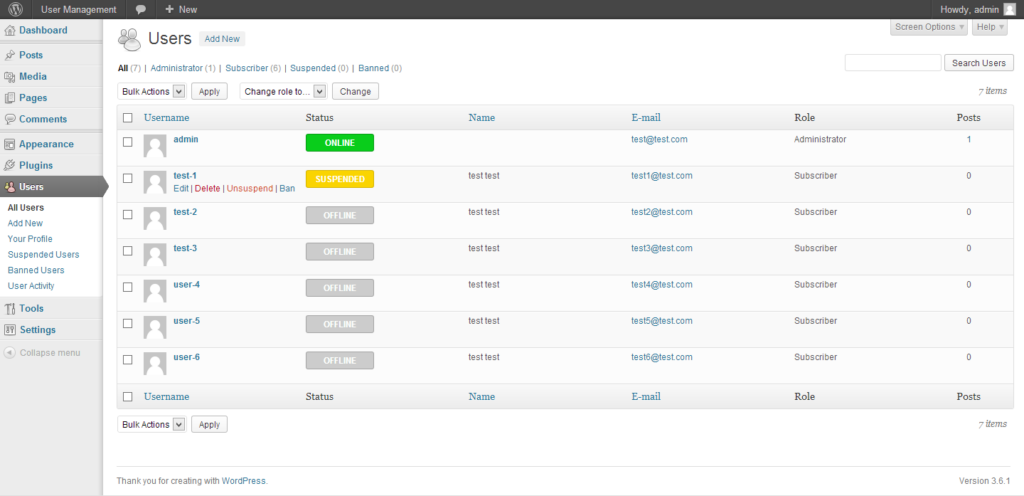Click the avatar of user user-6
Screen dimensions: 1024x496
pos(155,364)
